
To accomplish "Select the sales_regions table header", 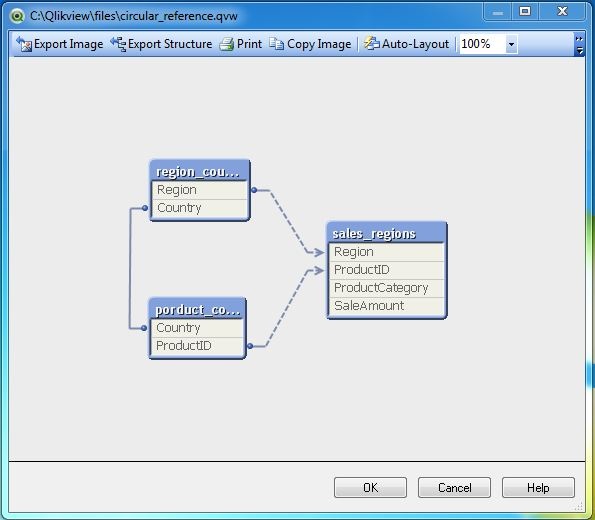I will click(x=387, y=233).
